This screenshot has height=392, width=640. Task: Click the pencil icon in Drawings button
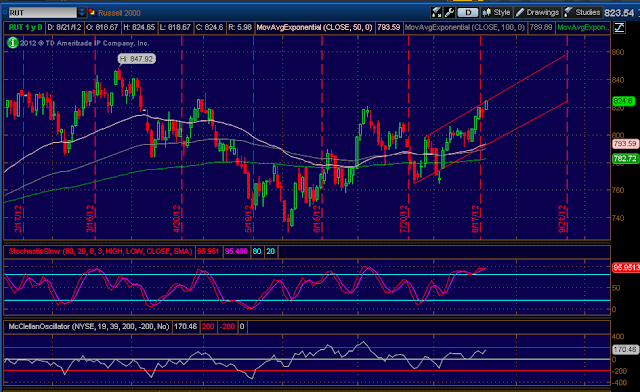(x=520, y=13)
